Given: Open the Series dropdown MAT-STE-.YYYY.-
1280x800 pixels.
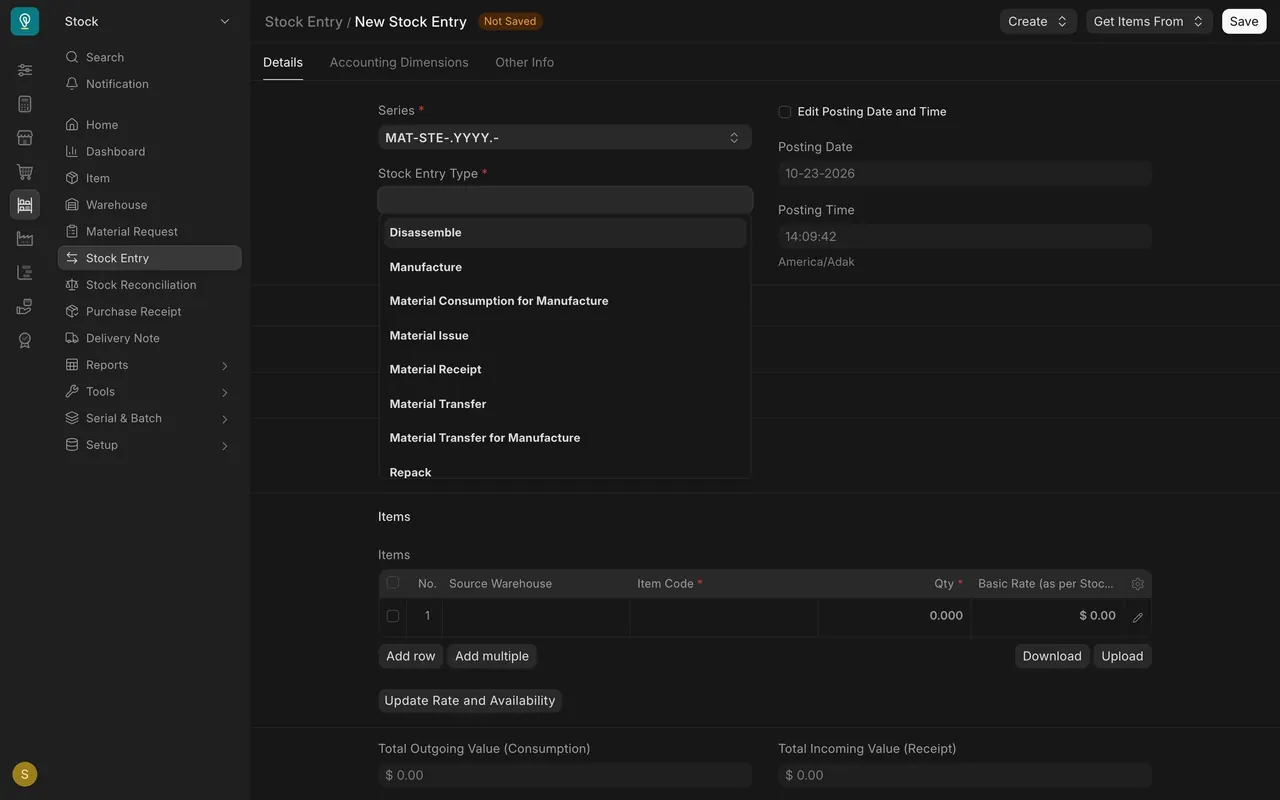Looking at the screenshot, I should tap(565, 138).
